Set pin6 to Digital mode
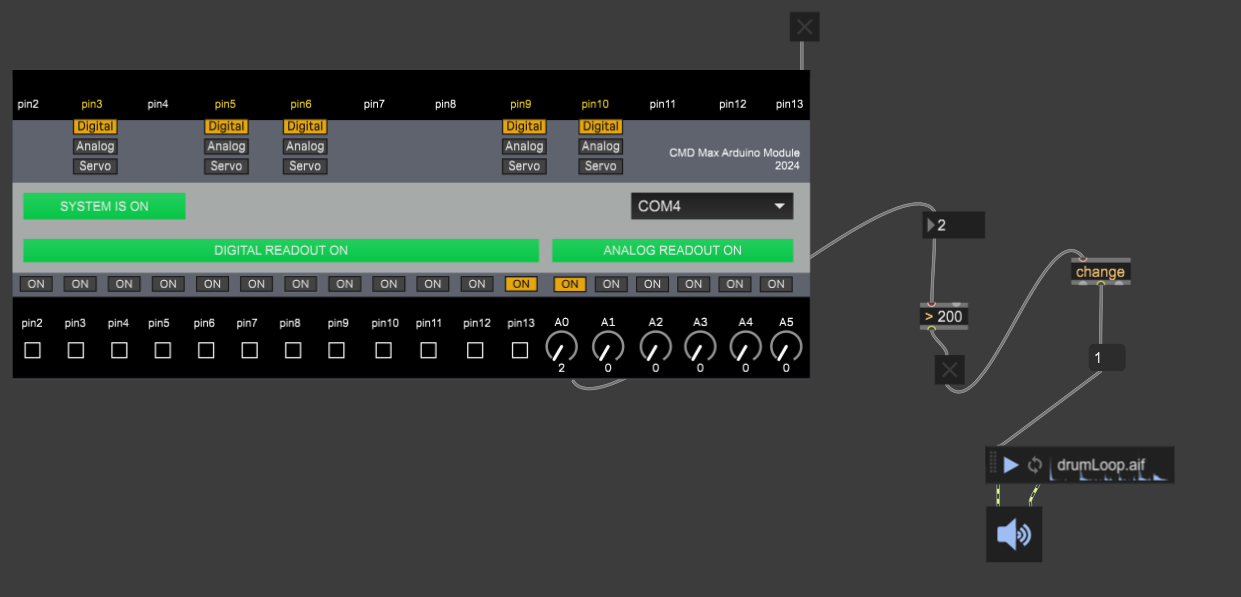Image resolution: width=1241 pixels, height=597 pixels. tap(305, 126)
